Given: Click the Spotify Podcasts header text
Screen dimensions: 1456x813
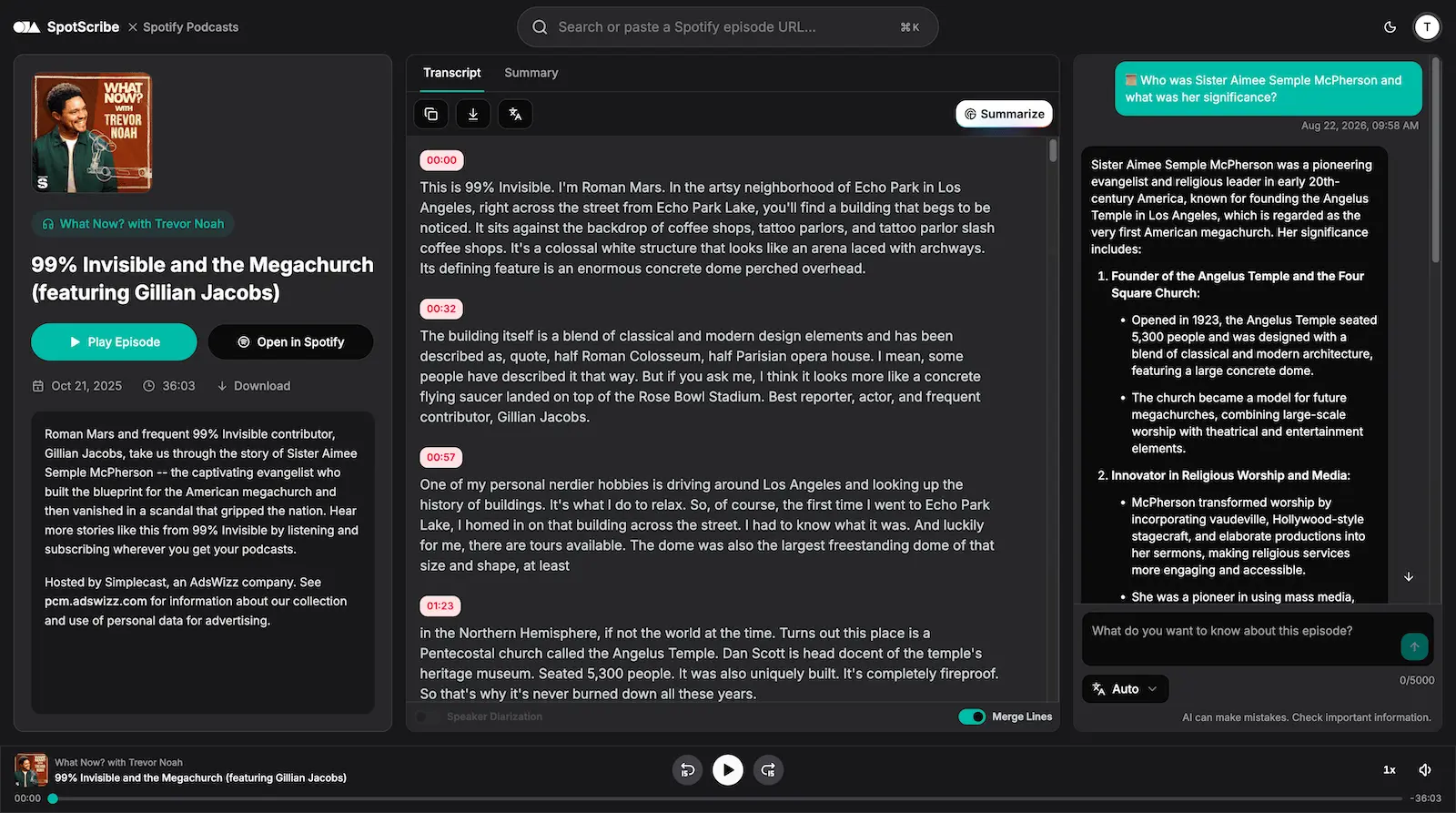Looking at the screenshot, I should [191, 27].
